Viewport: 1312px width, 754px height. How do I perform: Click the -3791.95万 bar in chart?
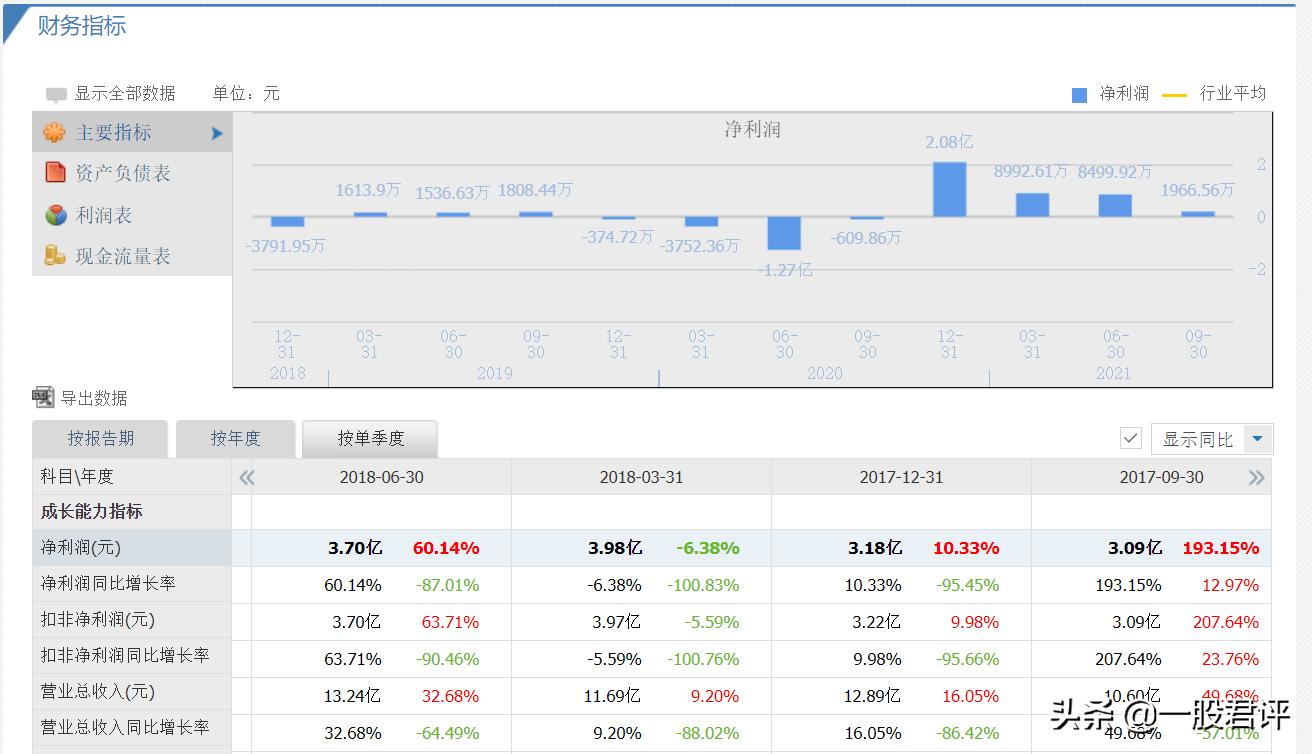tap(287, 222)
